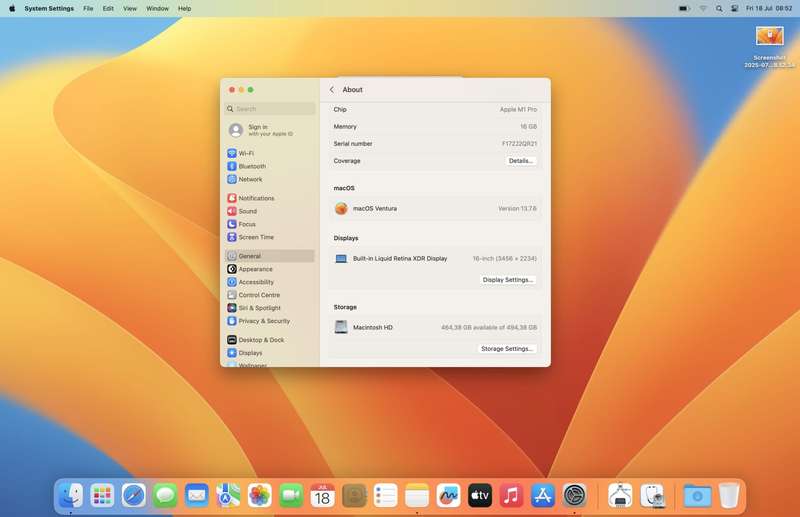
Task: Open Control Centre from the menu bar
Action: [x=735, y=8]
